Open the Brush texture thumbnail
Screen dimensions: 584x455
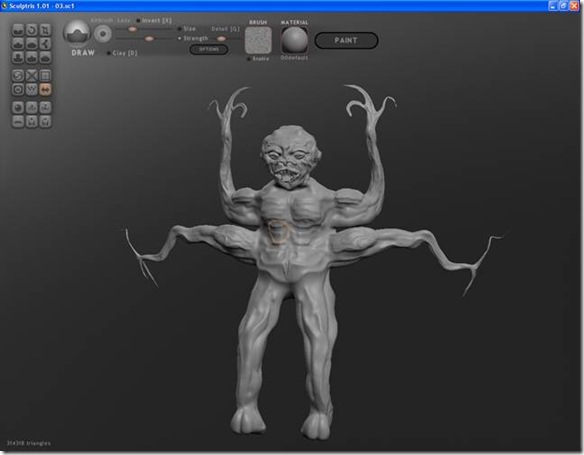click(258, 40)
